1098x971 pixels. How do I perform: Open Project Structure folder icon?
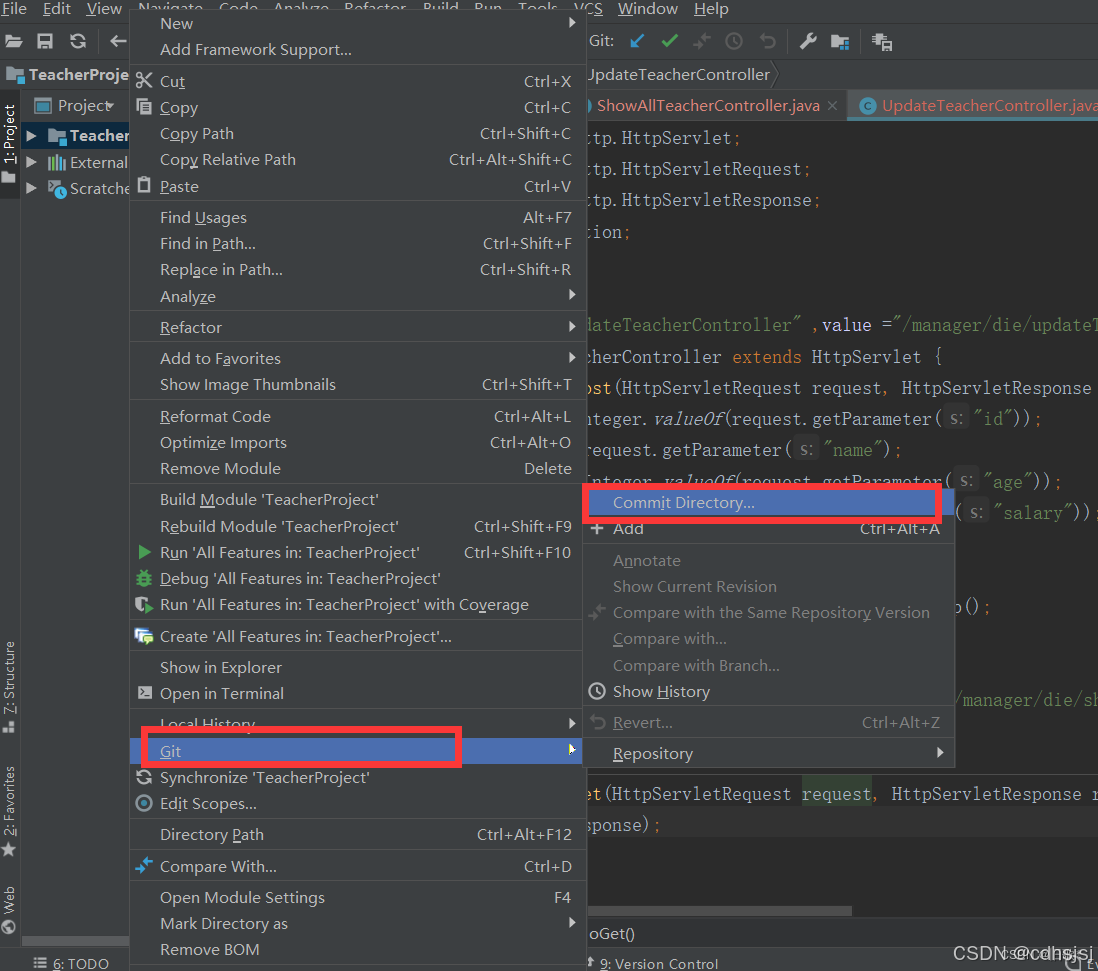tap(840, 42)
